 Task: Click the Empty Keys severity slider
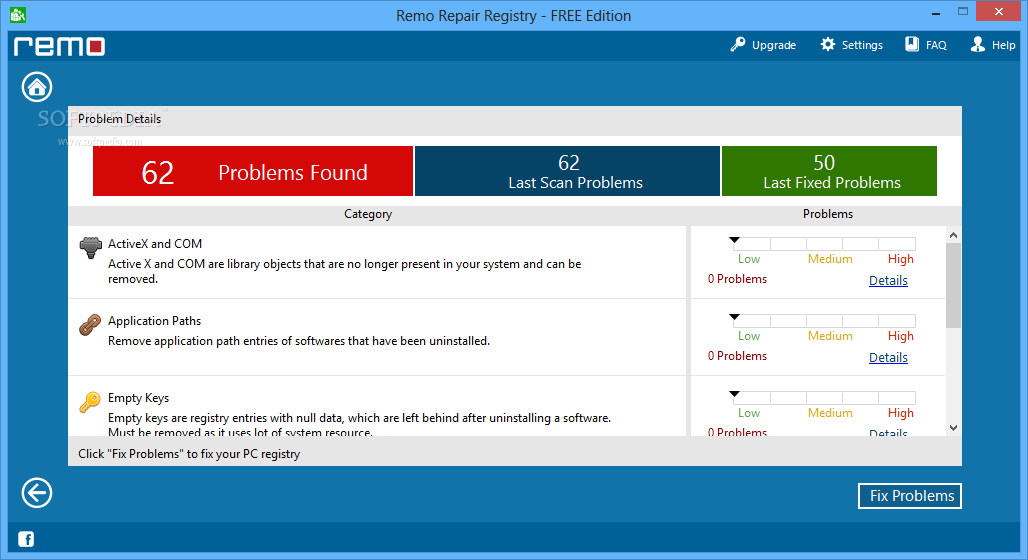824,397
